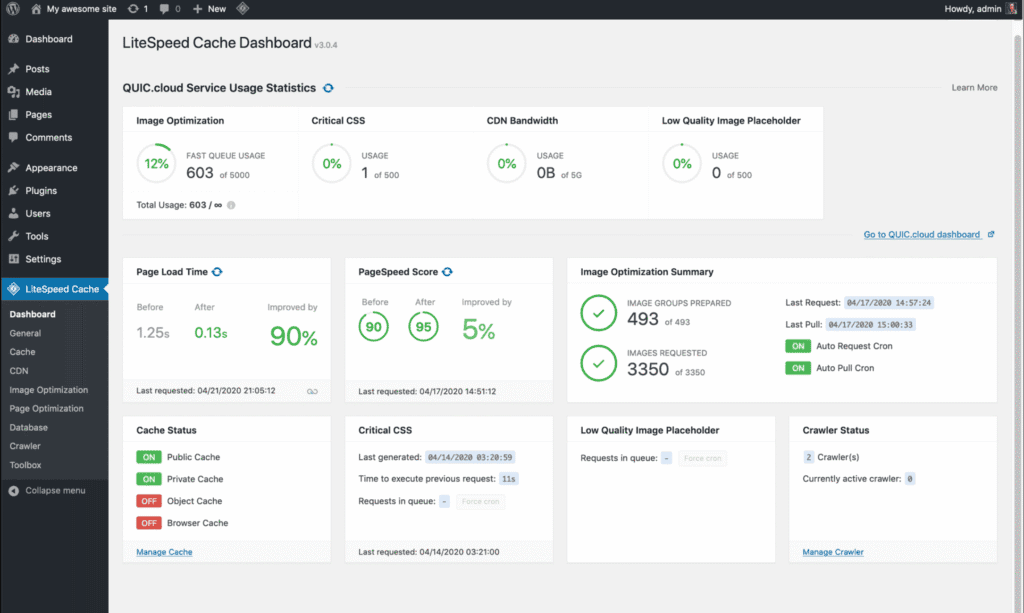
Task: Refresh Page Load Time score
Action: (x=217, y=272)
